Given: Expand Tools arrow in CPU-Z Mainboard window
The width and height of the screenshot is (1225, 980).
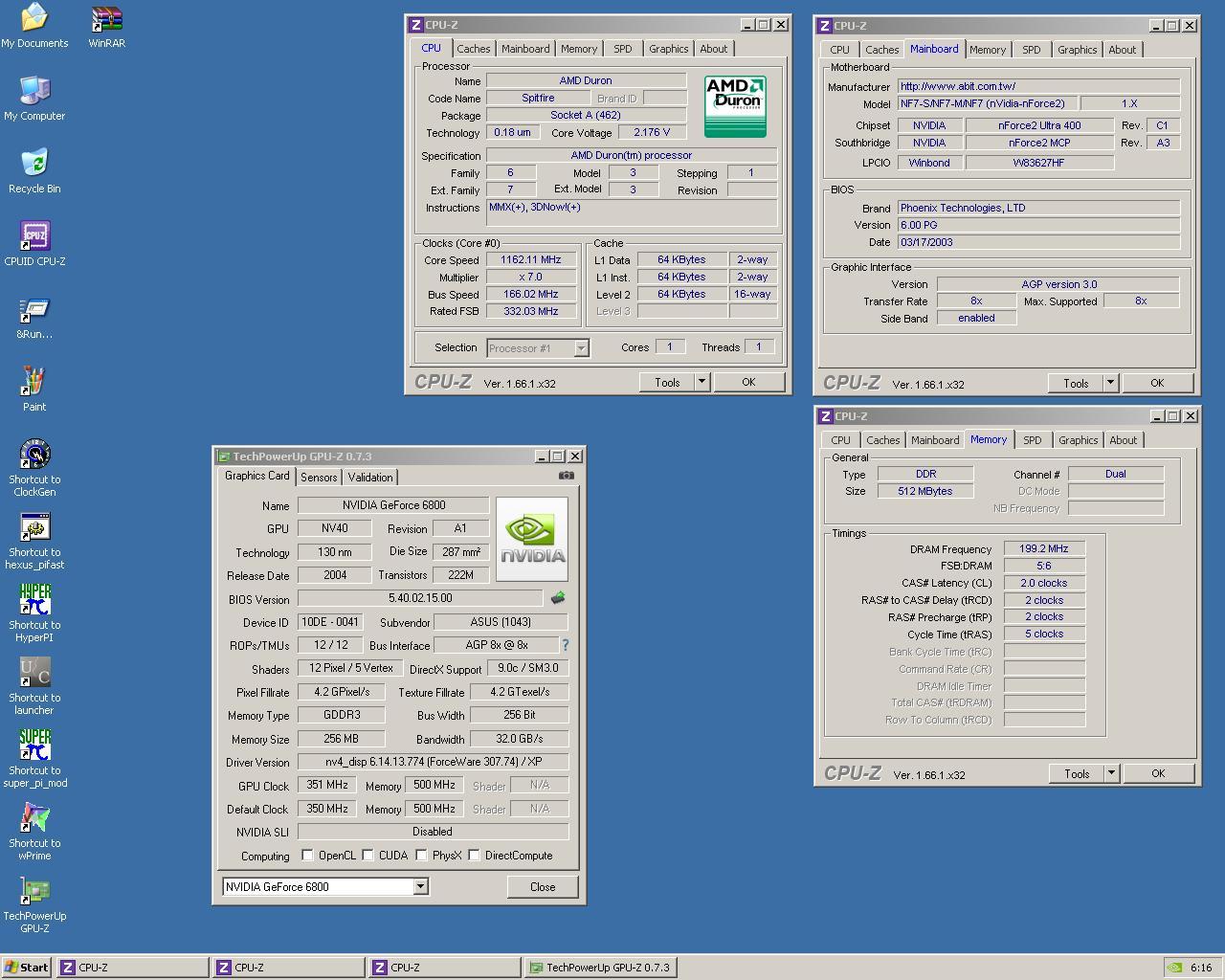Looking at the screenshot, I should (x=1110, y=383).
